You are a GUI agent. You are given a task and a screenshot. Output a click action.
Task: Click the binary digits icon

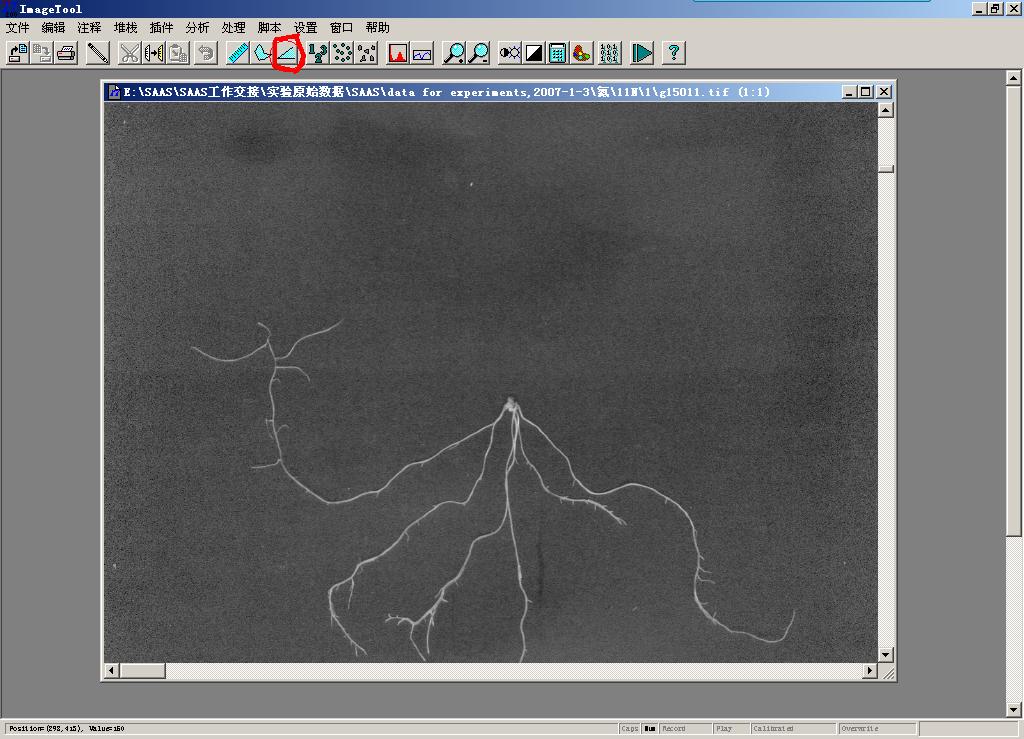(609, 53)
